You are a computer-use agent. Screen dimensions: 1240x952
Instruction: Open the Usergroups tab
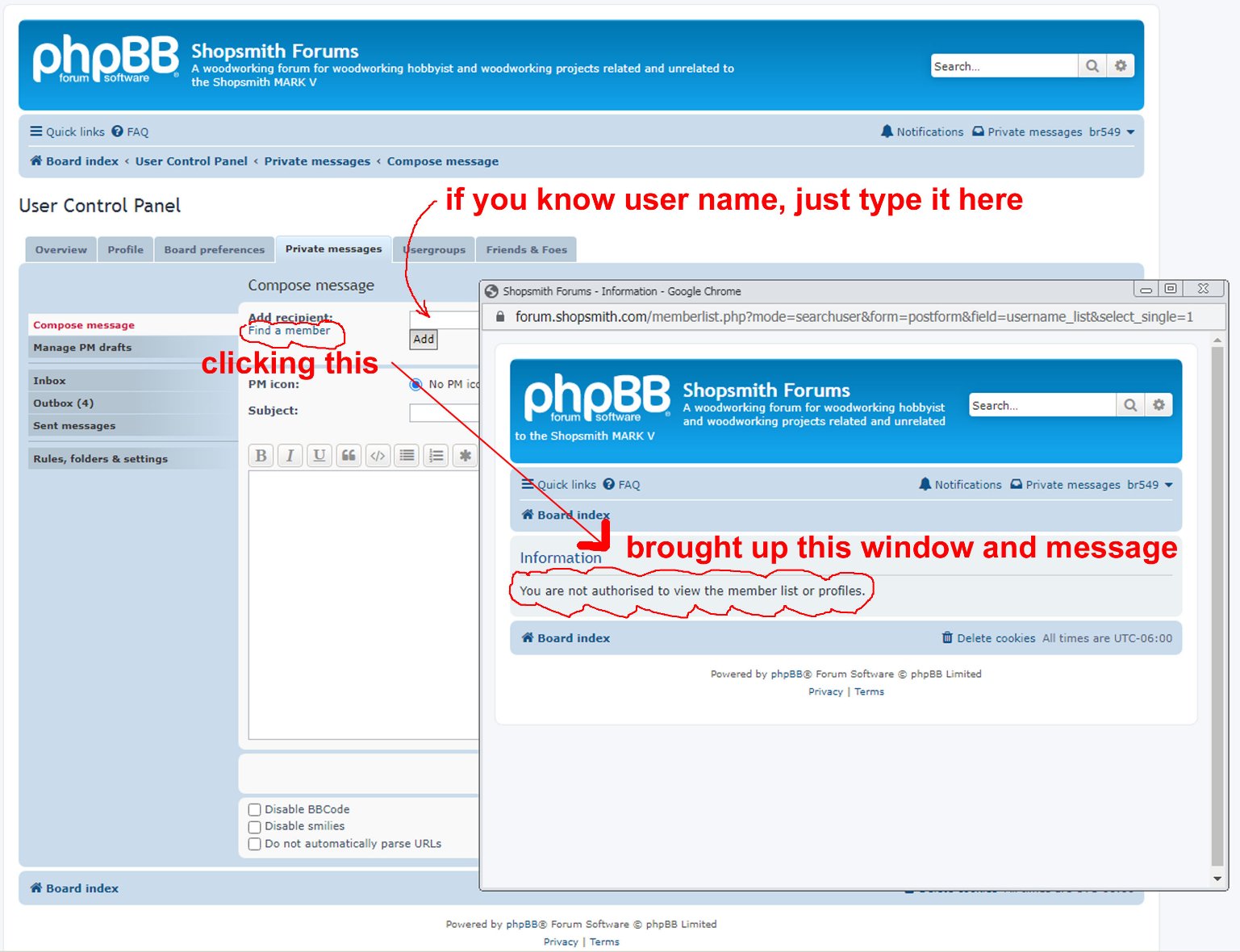tap(434, 249)
